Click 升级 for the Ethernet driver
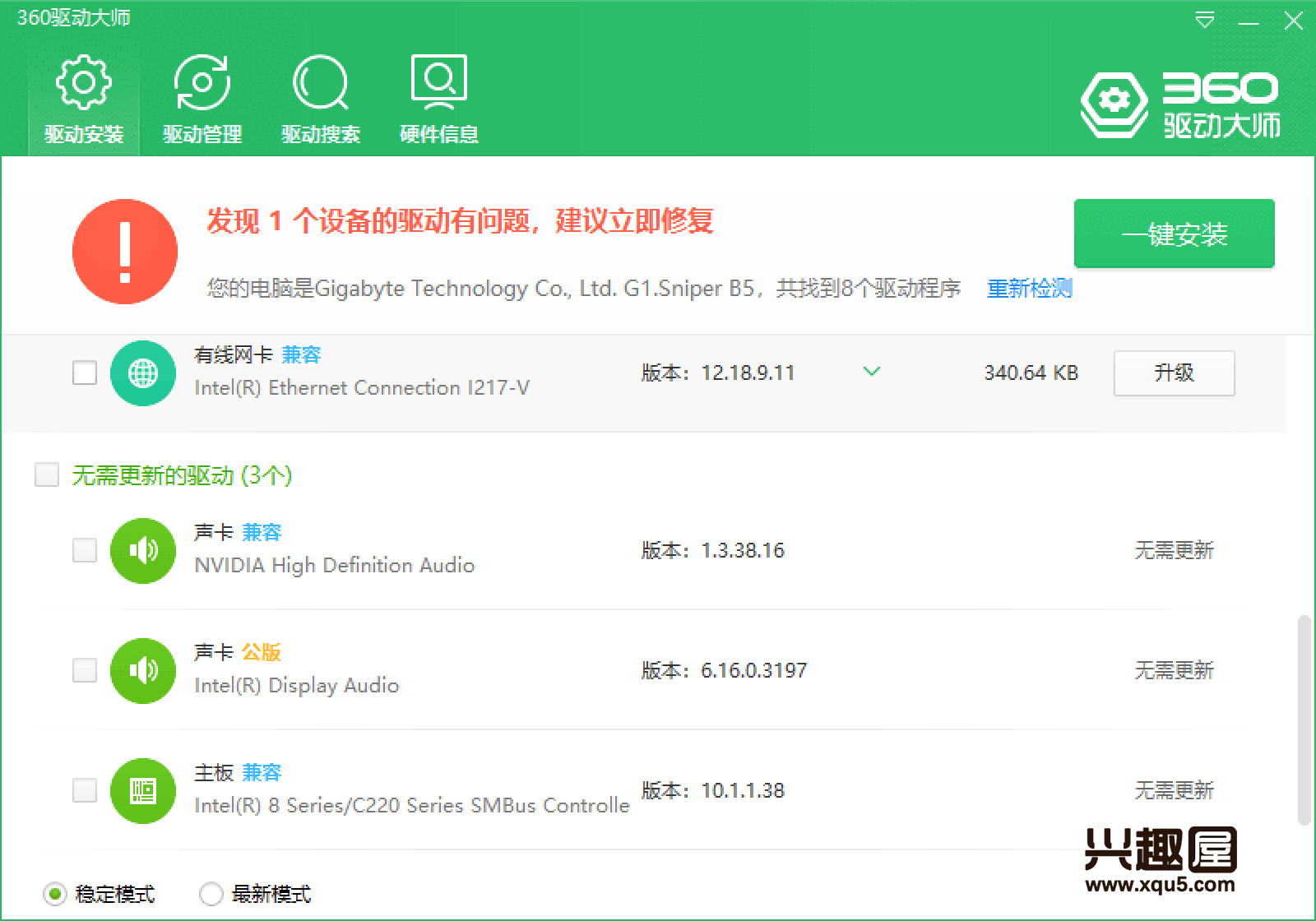The height and width of the screenshot is (921, 1316). pos(1175,373)
